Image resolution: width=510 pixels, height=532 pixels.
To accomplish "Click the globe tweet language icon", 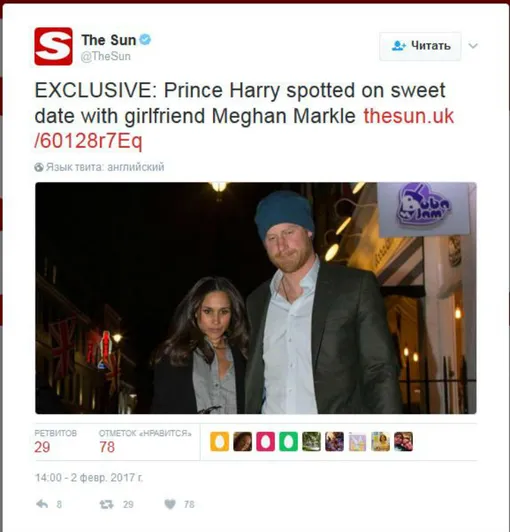I will point(39,167).
